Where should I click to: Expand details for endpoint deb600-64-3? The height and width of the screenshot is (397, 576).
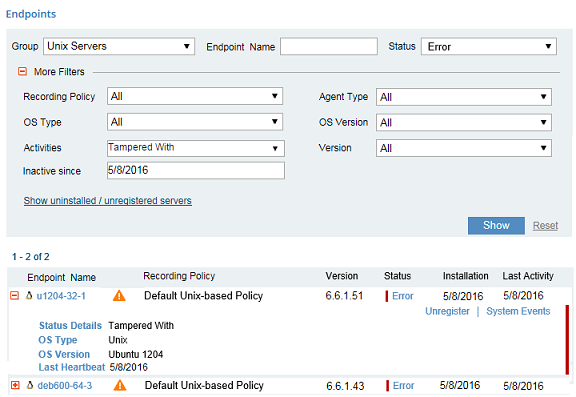tap(15, 385)
